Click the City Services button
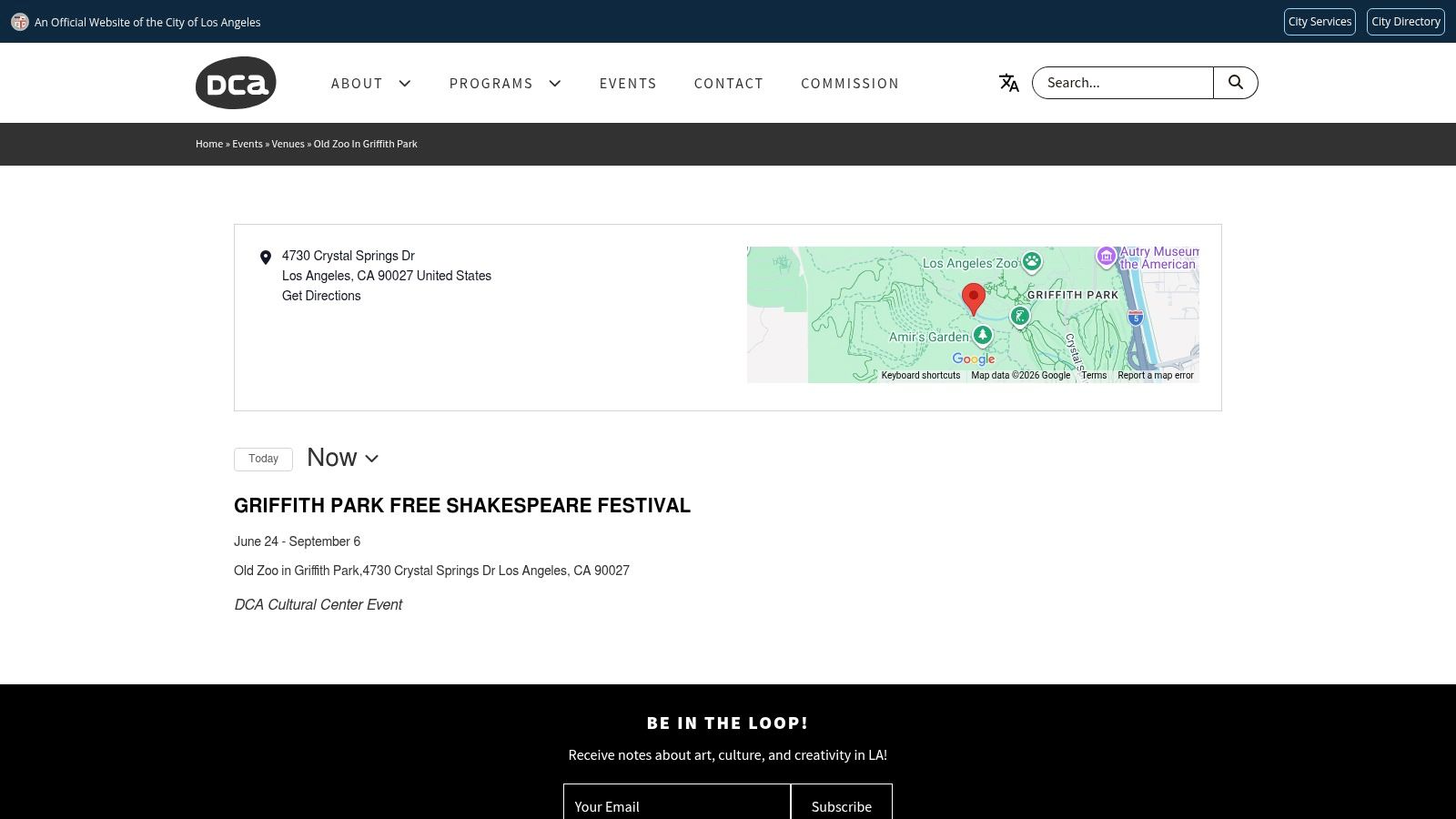 tap(1319, 22)
